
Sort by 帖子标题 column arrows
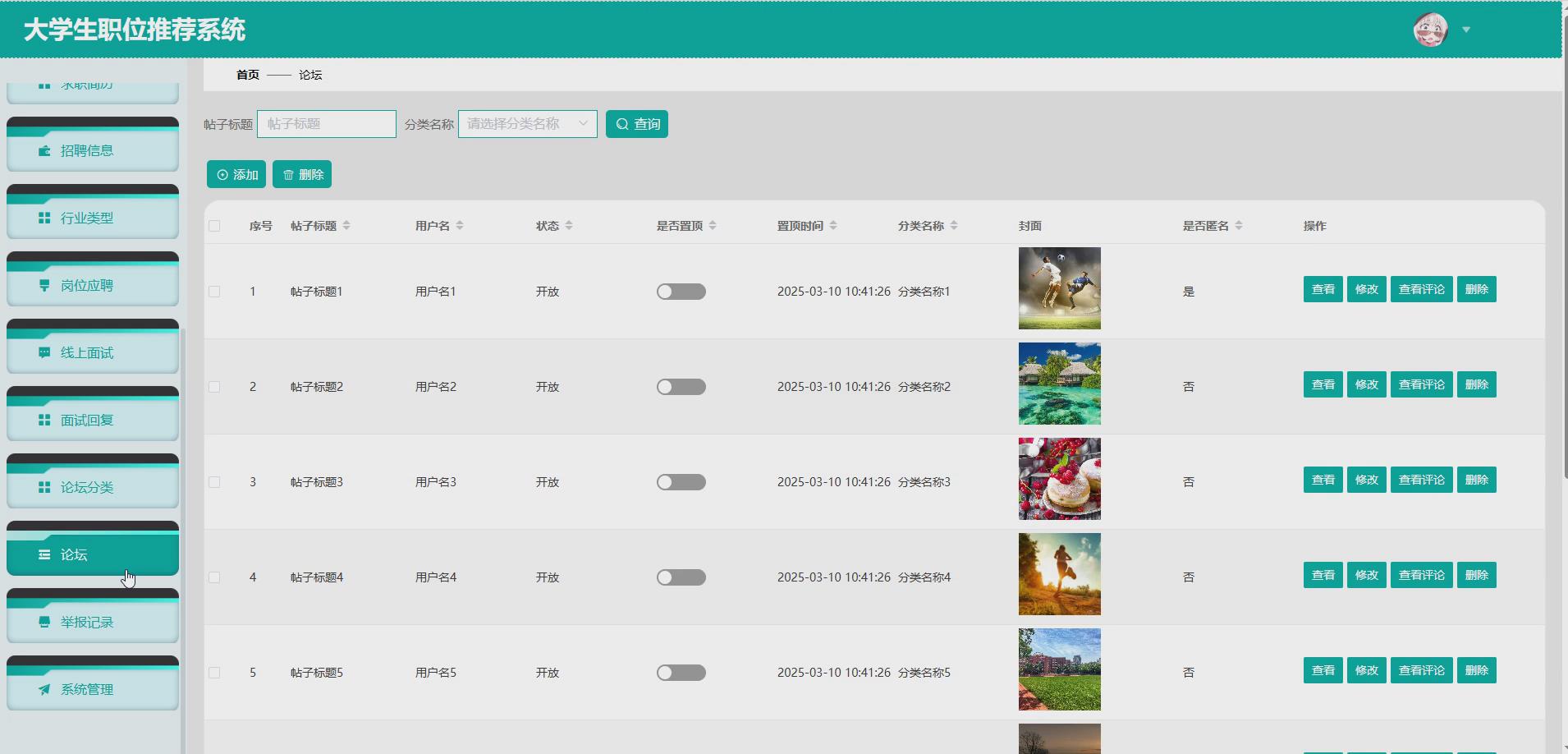[346, 226]
